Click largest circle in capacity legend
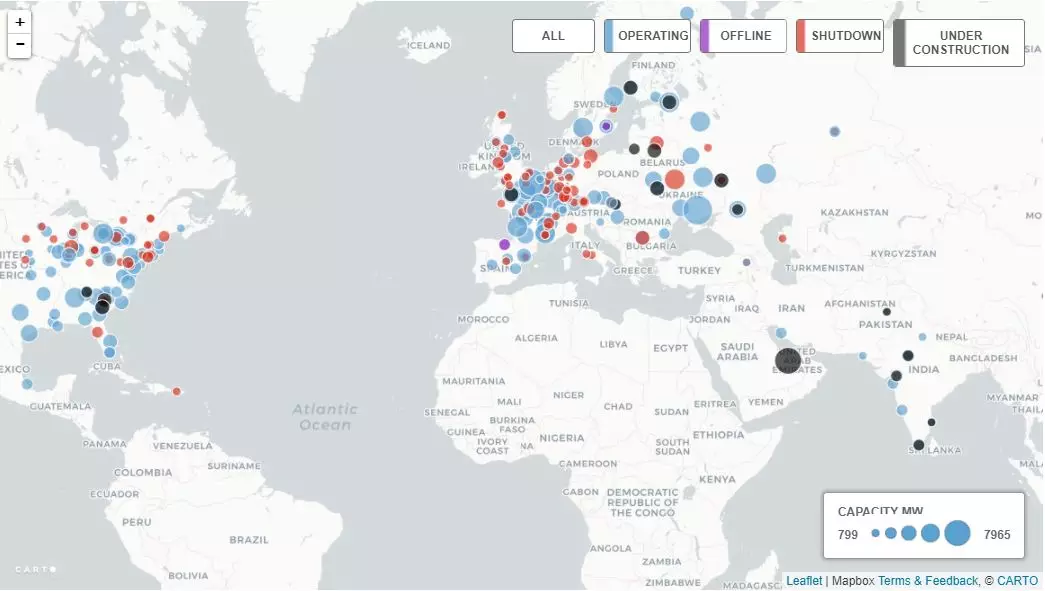Image resolution: width=1045 pixels, height=591 pixels. point(958,533)
